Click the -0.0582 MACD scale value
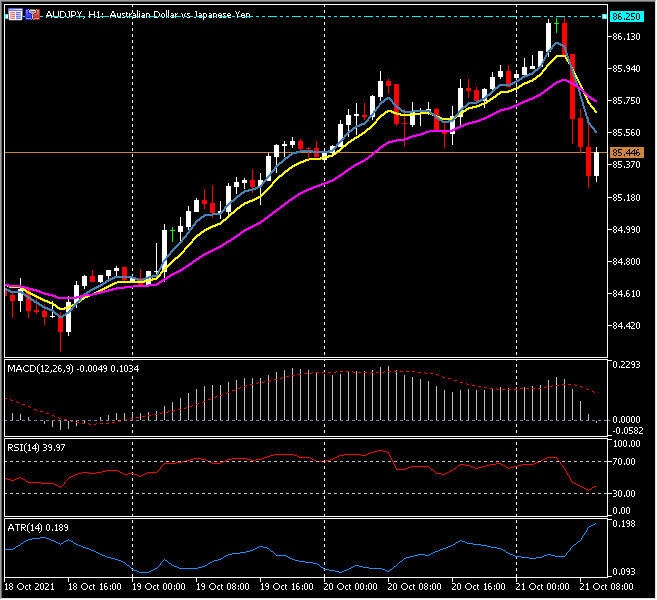The height and width of the screenshot is (600, 657). coord(628,431)
